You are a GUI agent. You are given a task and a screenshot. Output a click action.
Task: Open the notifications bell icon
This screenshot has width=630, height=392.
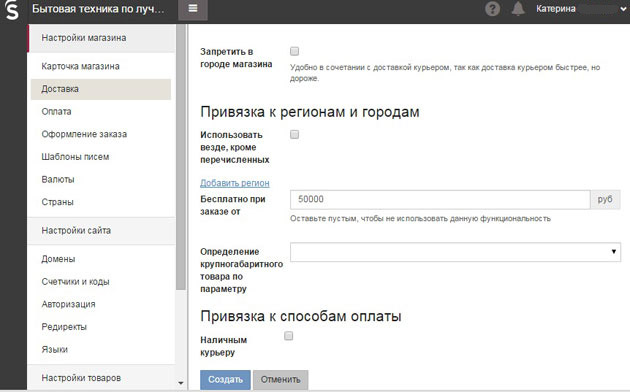[518, 8]
